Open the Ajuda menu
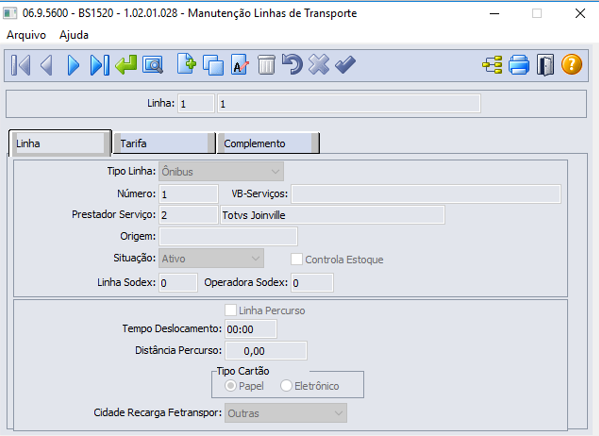This screenshot has height=436, width=599. pyautogui.click(x=74, y=35)
